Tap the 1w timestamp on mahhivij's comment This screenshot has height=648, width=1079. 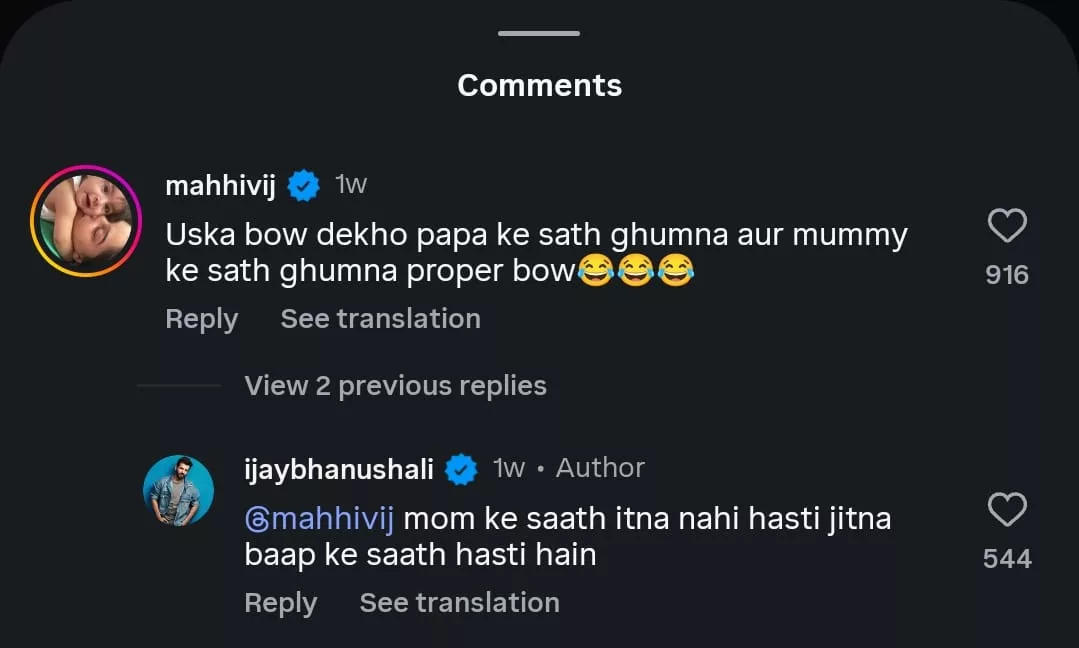coord(351,185)
